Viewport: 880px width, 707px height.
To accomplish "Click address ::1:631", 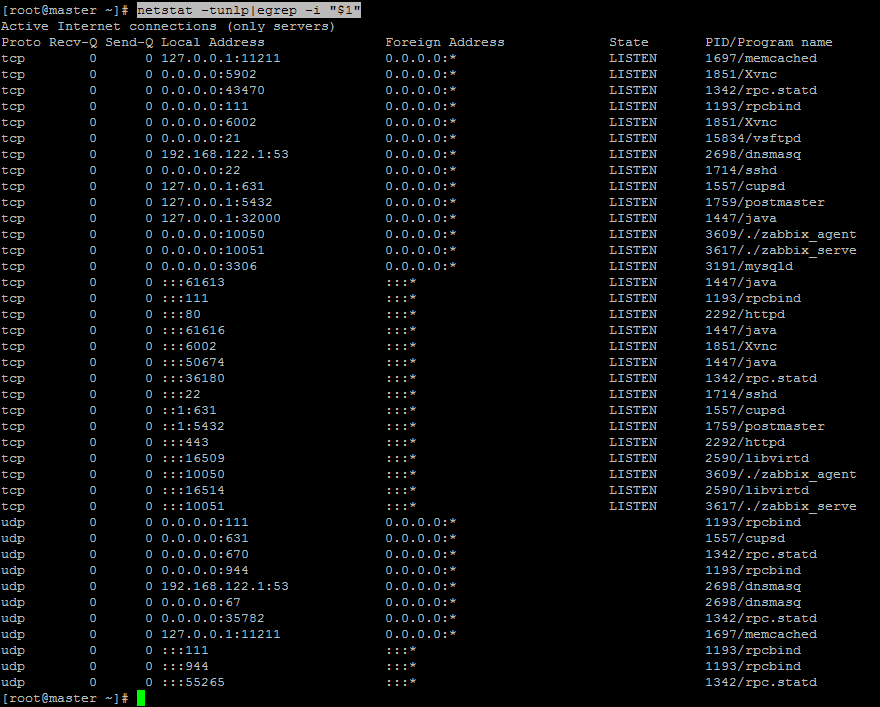I will (x=189, y=410).
